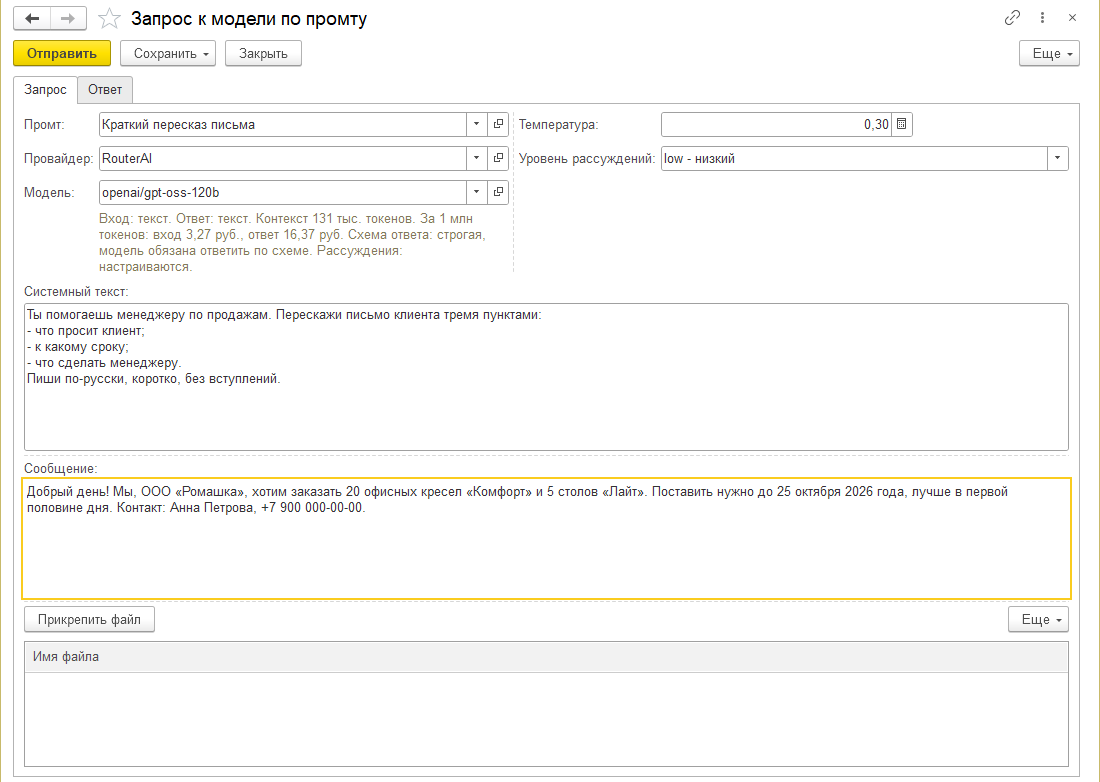Open the RouterAI provider record
Viewport: 1100px width, 782px height.
coord(498,159)
